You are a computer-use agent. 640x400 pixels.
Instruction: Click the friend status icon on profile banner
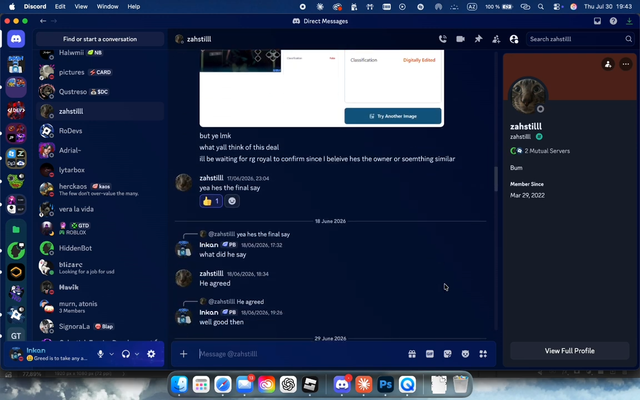pos(608,64)
